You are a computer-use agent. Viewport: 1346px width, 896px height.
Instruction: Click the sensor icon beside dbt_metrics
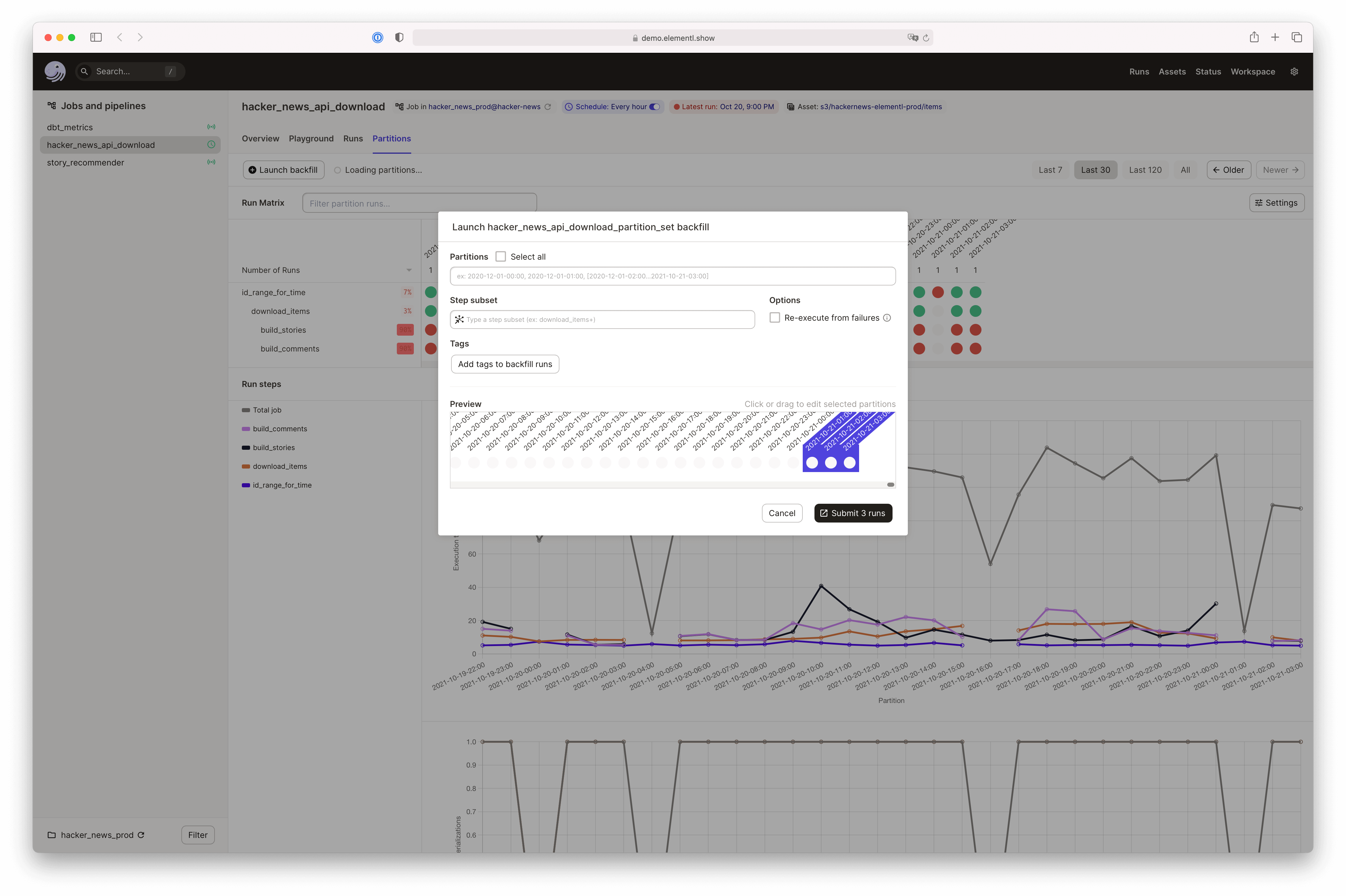212,127
